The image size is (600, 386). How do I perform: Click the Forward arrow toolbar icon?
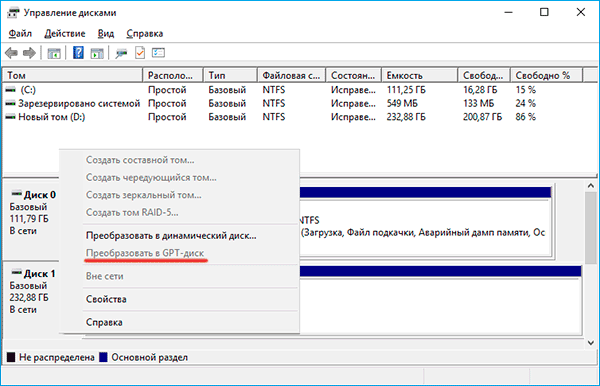tap(29, 53)
